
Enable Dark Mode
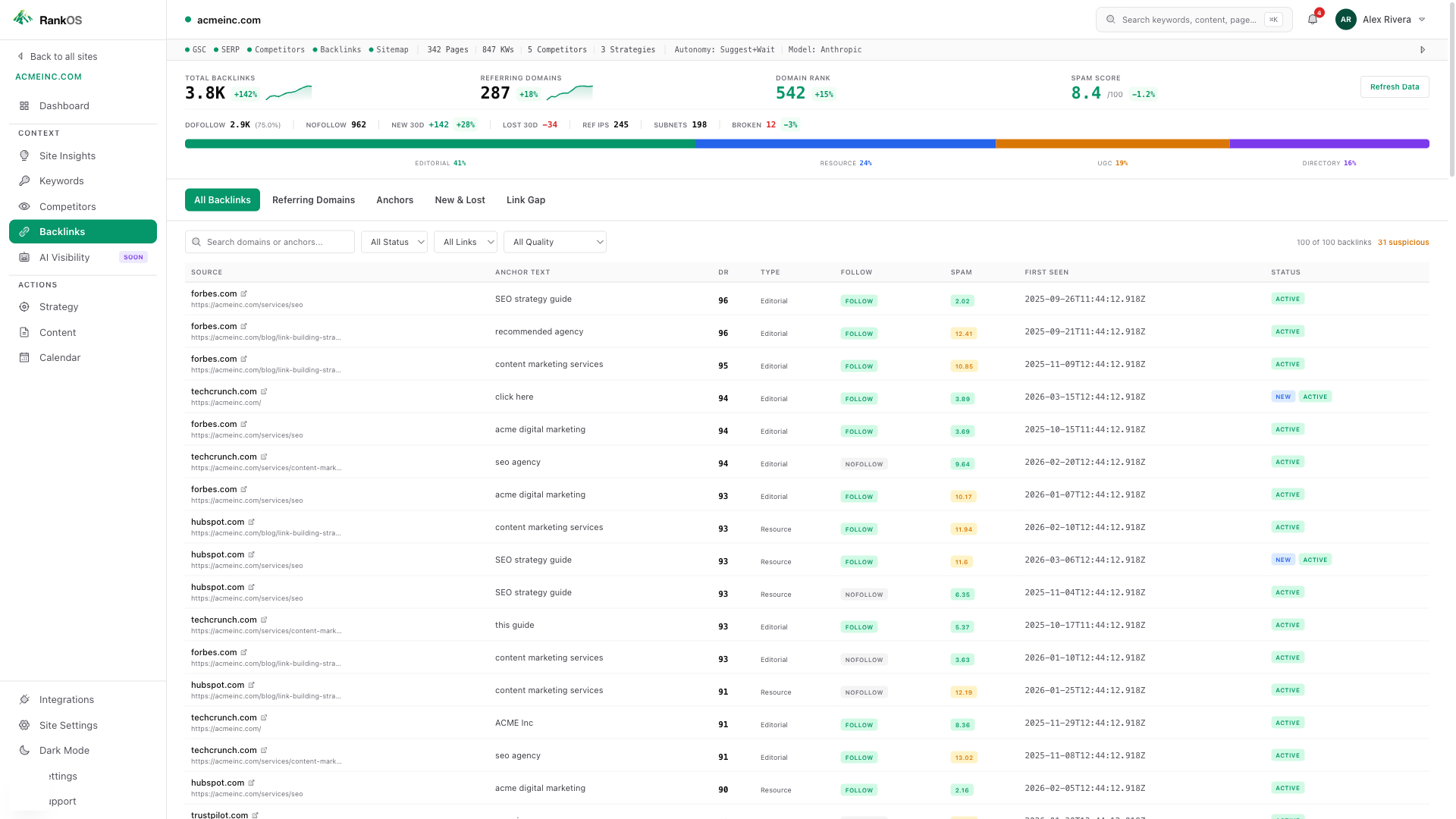63,750
